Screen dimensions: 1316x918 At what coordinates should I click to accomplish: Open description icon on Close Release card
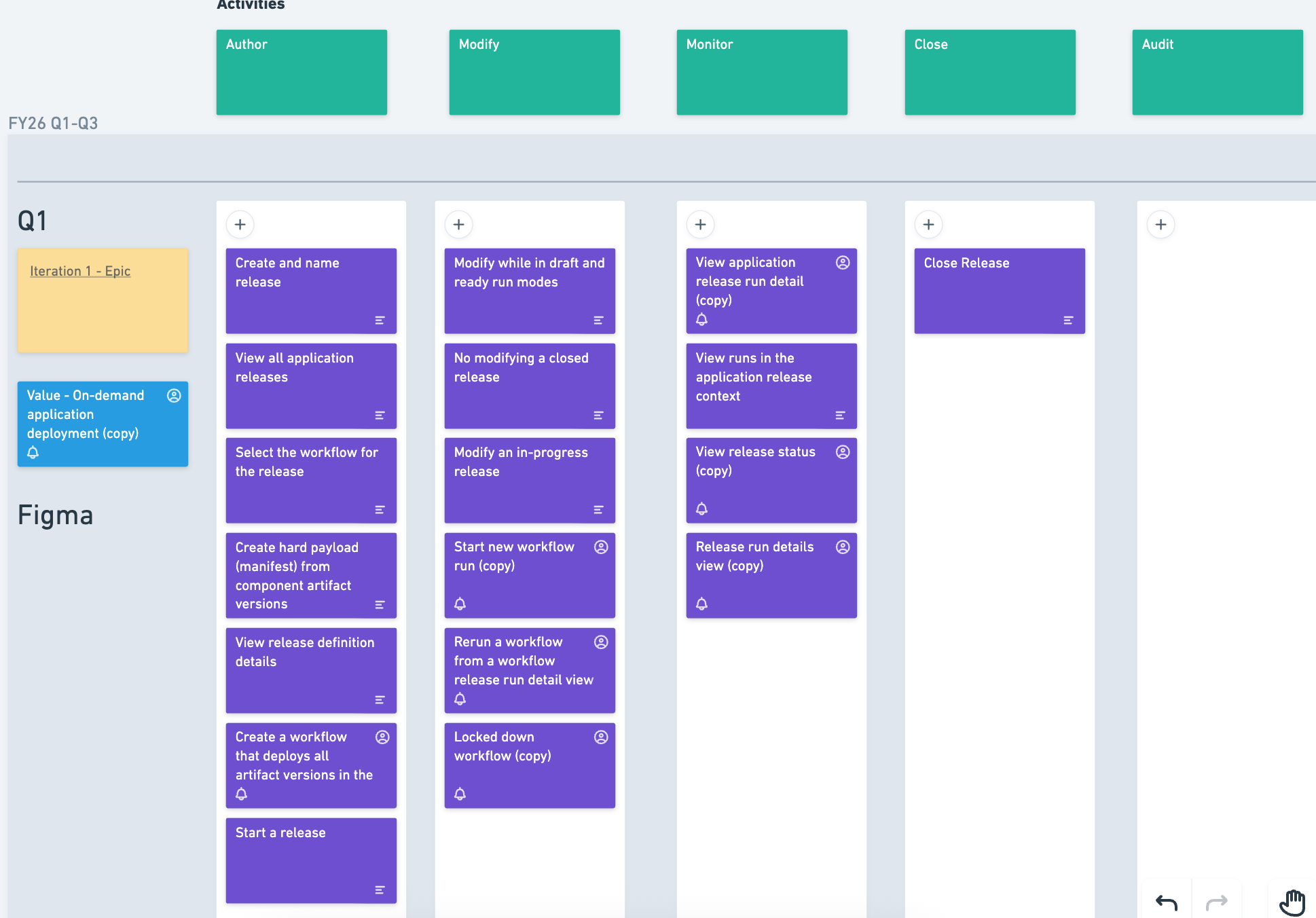[x=1069, y=320]
